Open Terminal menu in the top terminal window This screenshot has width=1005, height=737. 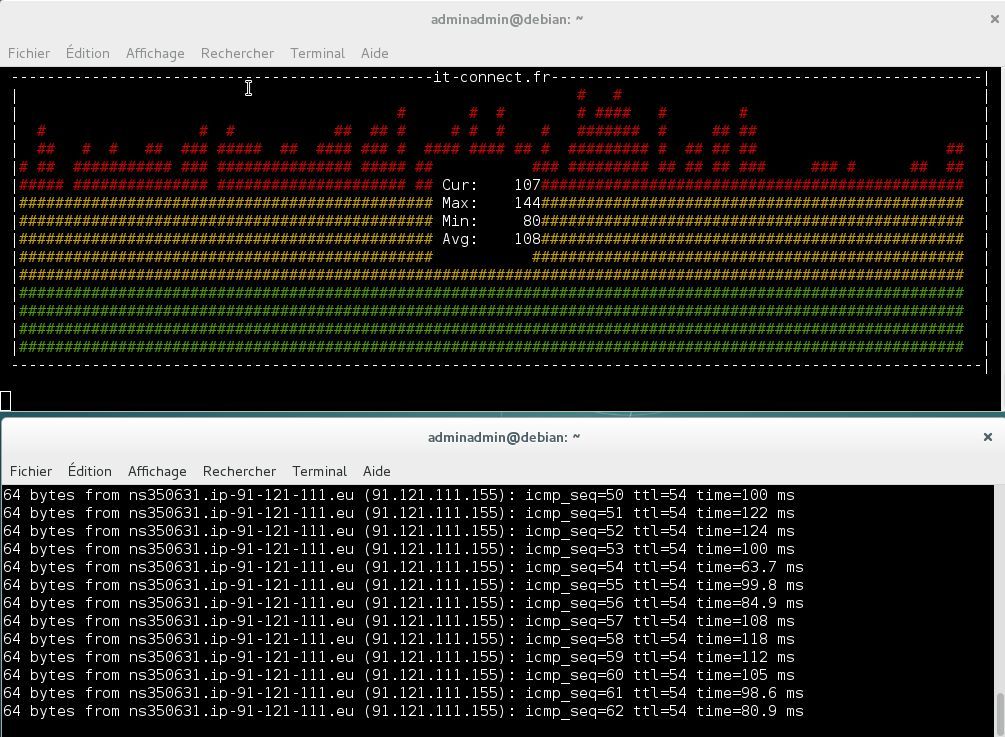tap(317, 53)
